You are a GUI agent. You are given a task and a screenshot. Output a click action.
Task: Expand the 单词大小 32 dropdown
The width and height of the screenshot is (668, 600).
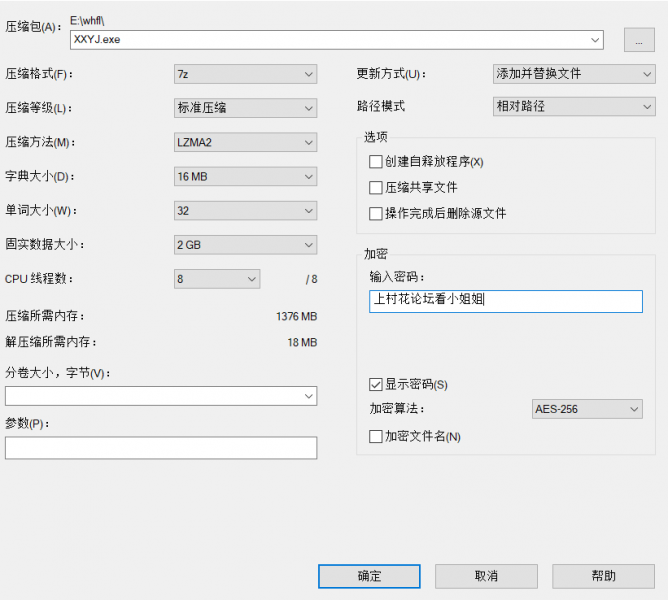pos(245,211)
